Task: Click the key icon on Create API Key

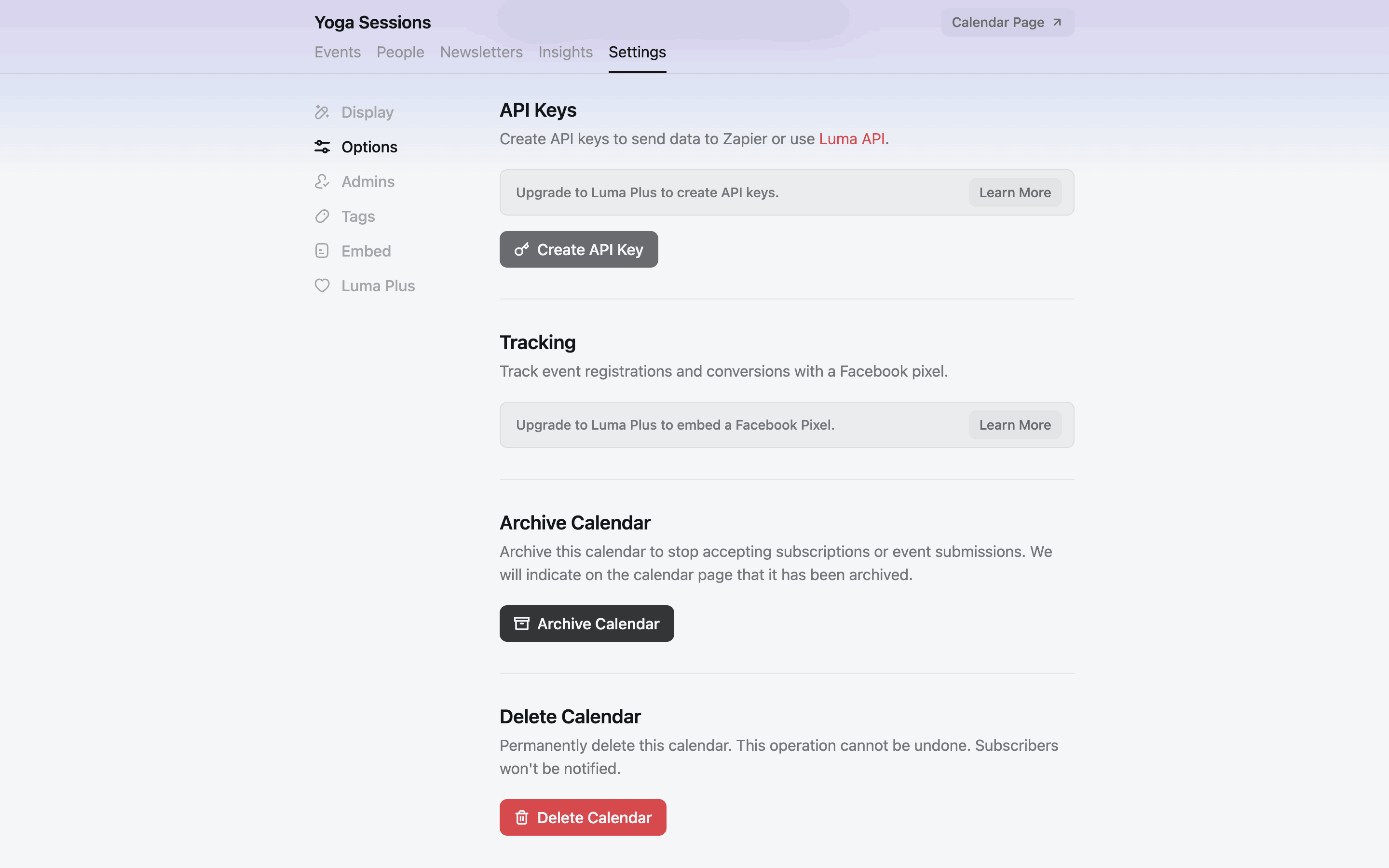Action: click(x=522, y=250)
